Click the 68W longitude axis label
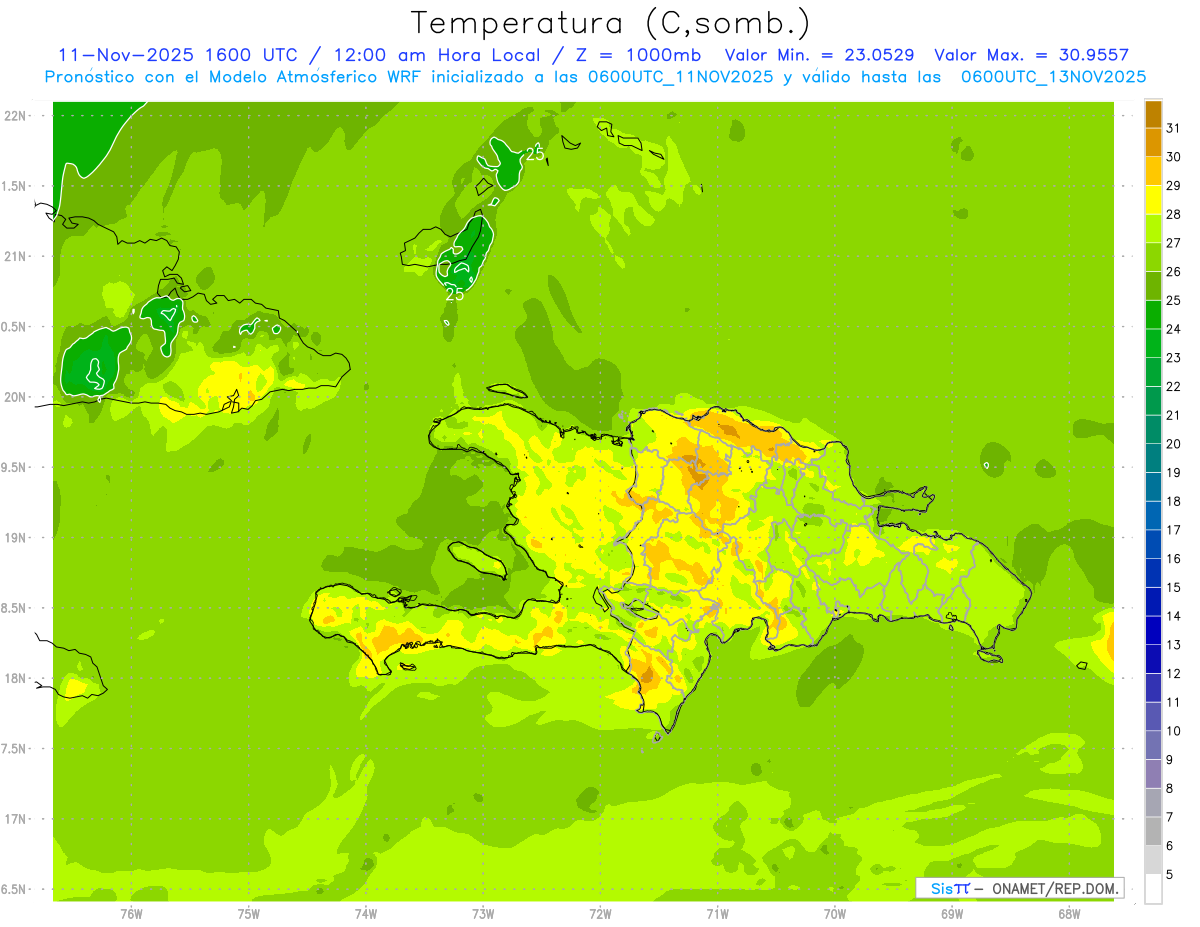The height and width of the screenshot is (927, 1200). click(x=1069, y=913)
